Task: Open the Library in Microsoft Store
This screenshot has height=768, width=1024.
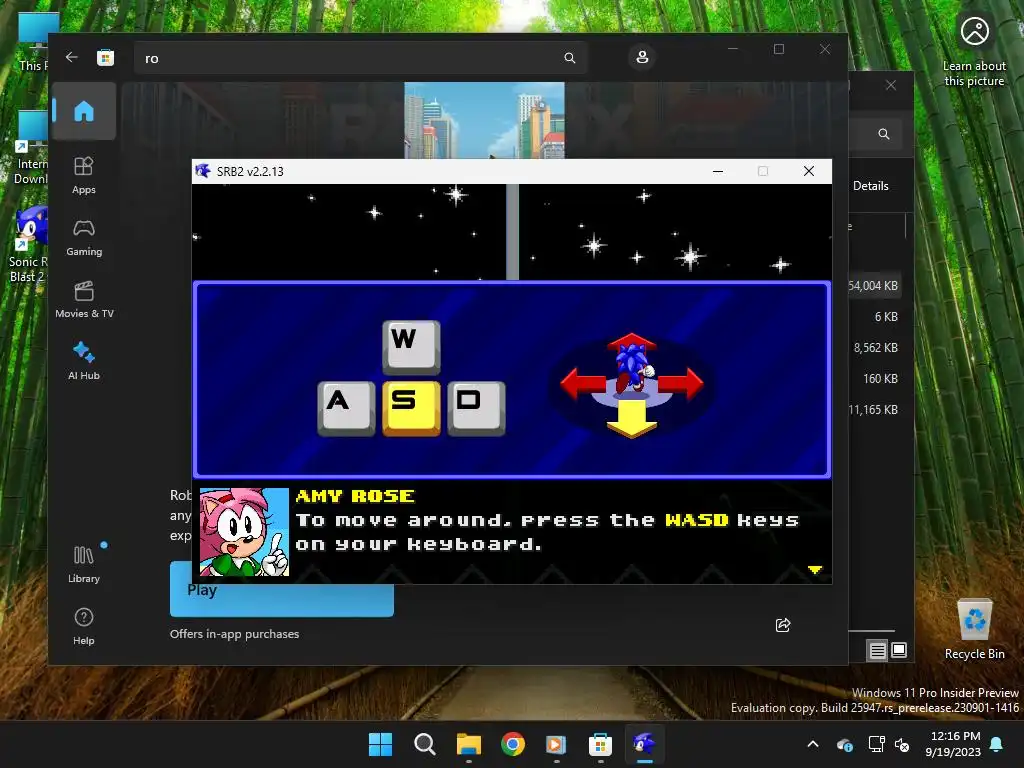Action: pyautogui.click(x=84, y=564)
